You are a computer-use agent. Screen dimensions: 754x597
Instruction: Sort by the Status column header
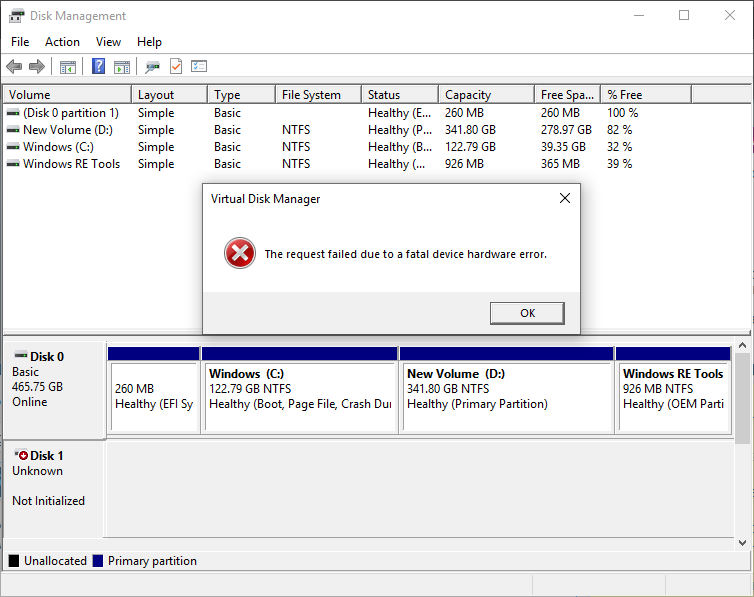[x=400, y=95]
